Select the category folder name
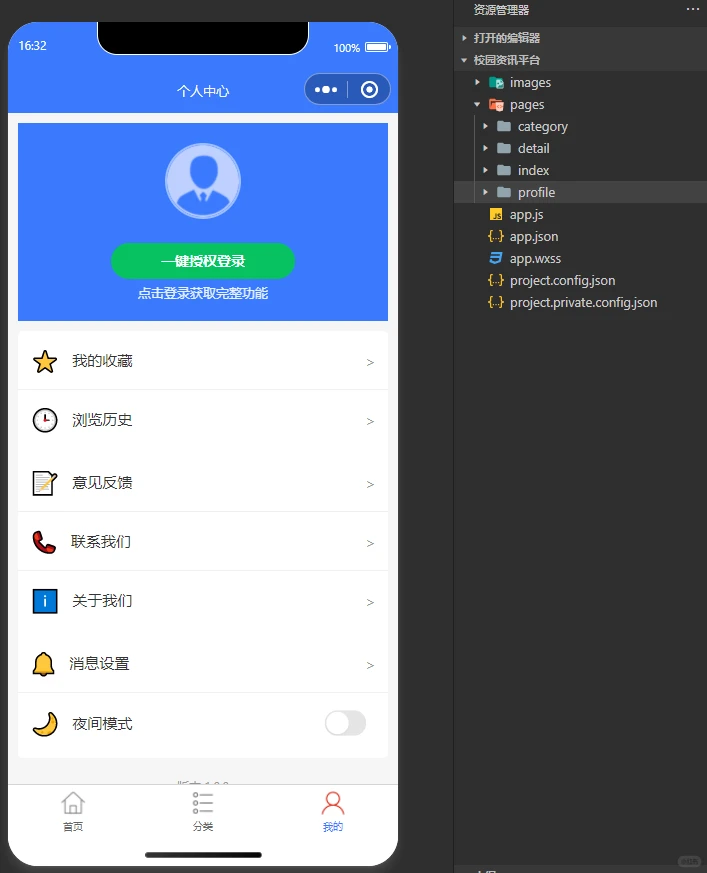The image size is (707, 873). click(x=543, y=127)
